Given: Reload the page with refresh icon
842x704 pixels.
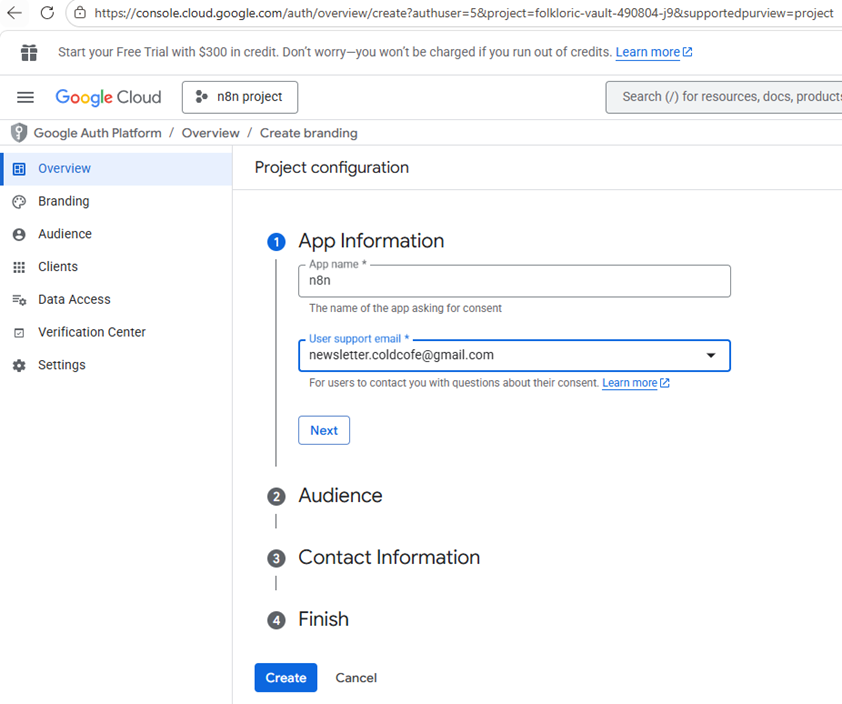Looking at the screenshot, I should point(47,13).
